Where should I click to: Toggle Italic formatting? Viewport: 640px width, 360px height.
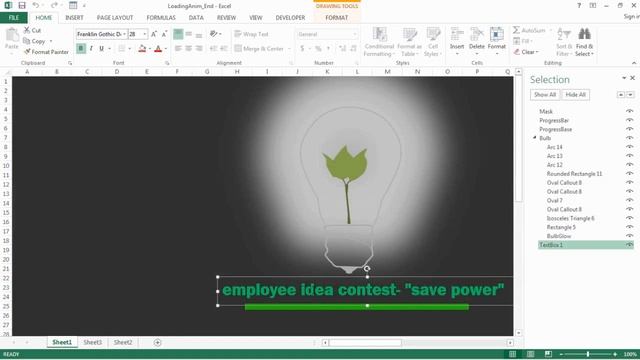(91, 49)
